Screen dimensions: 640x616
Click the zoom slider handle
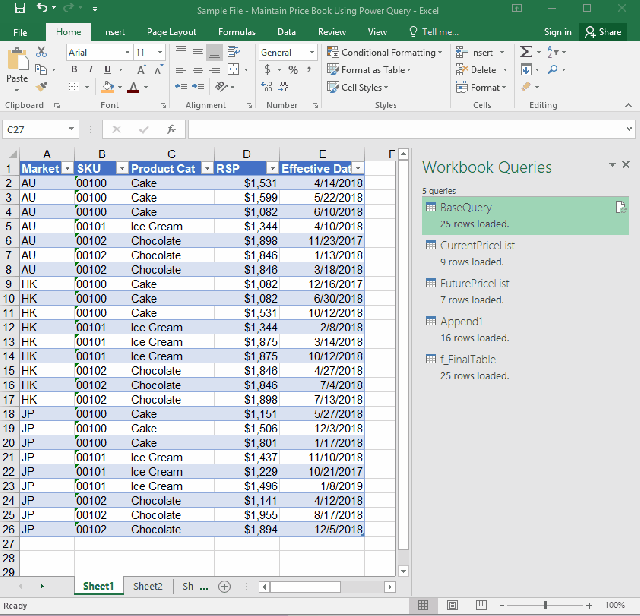pyautogui.click(x=545, y=605)
